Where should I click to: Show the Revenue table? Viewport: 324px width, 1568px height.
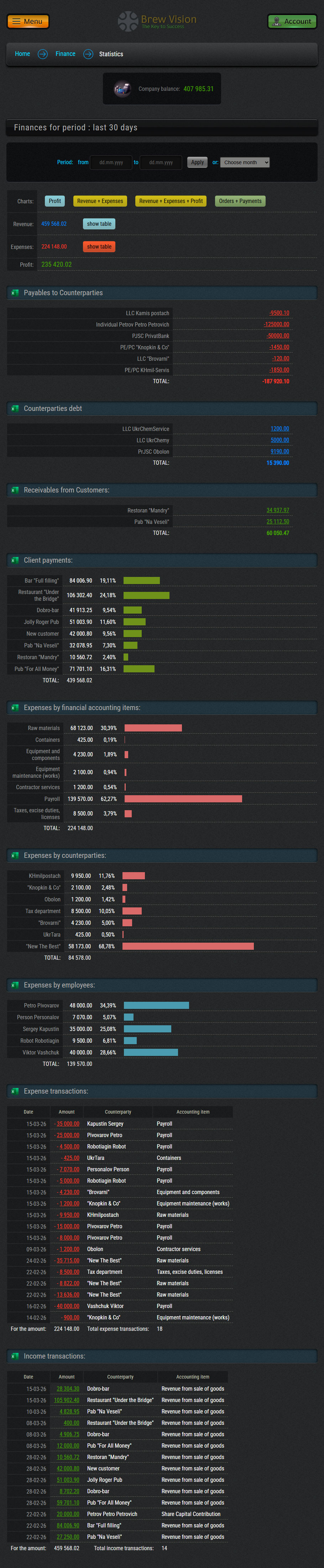point(99,224)
